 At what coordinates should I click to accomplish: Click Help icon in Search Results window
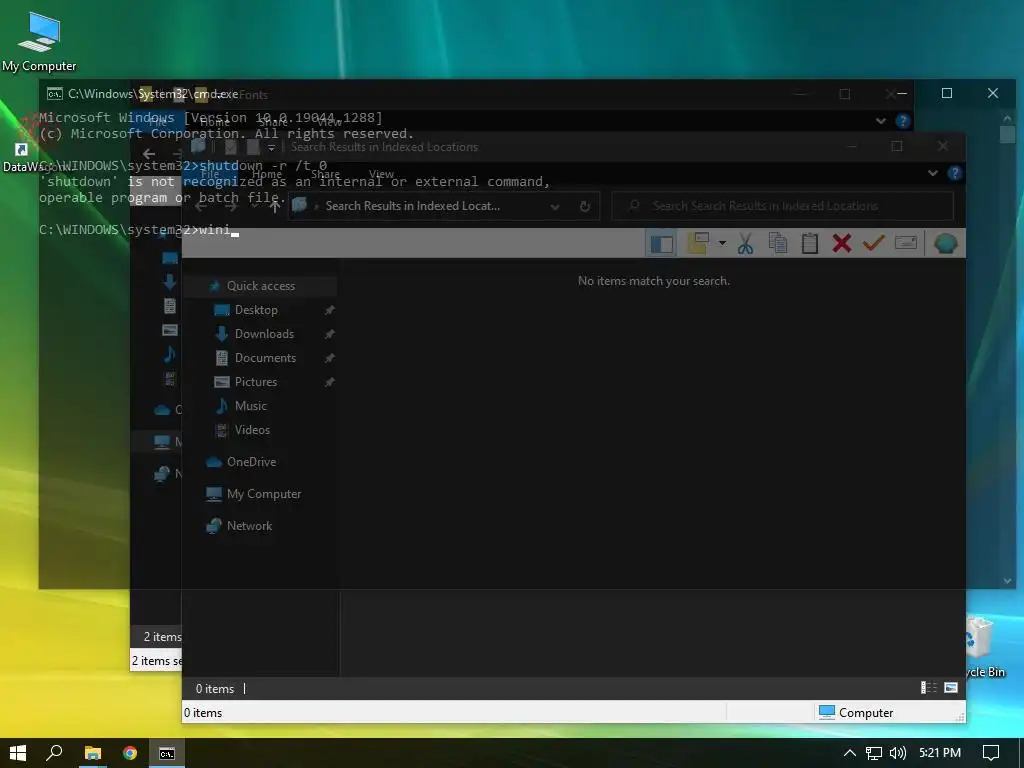click(x=954, y=173)
